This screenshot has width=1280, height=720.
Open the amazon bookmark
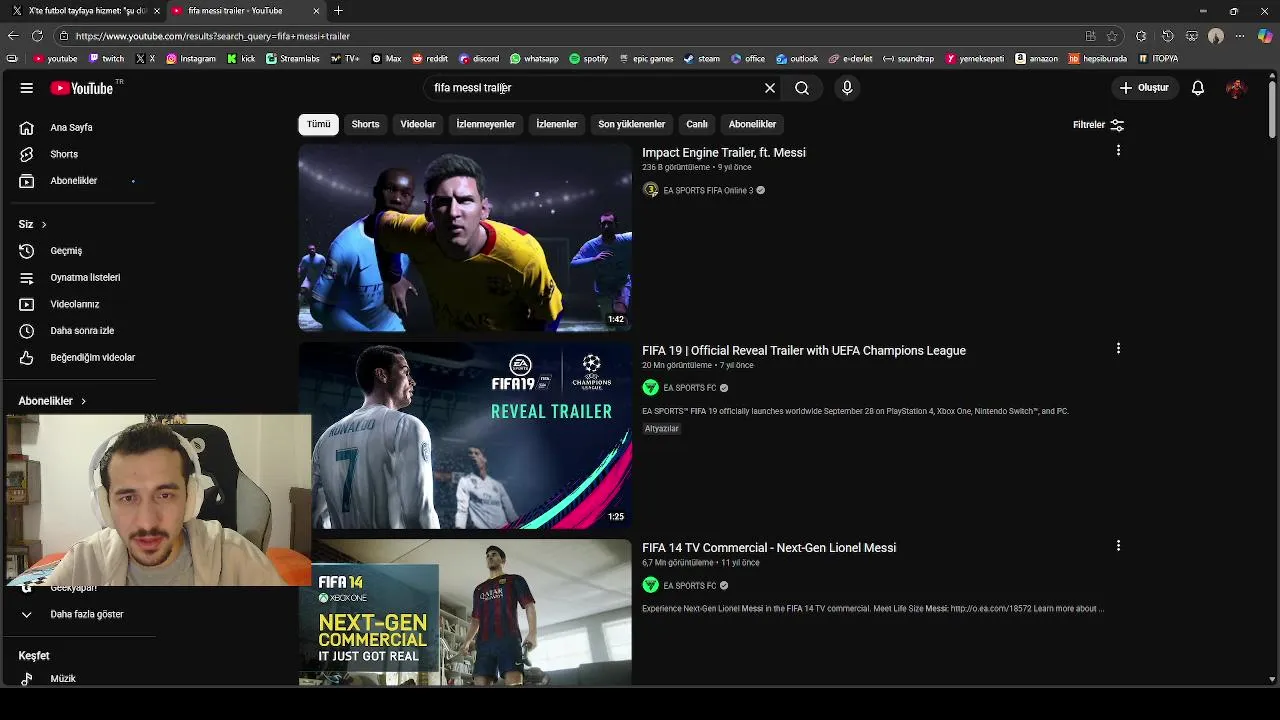click(x=1036, y=59)
